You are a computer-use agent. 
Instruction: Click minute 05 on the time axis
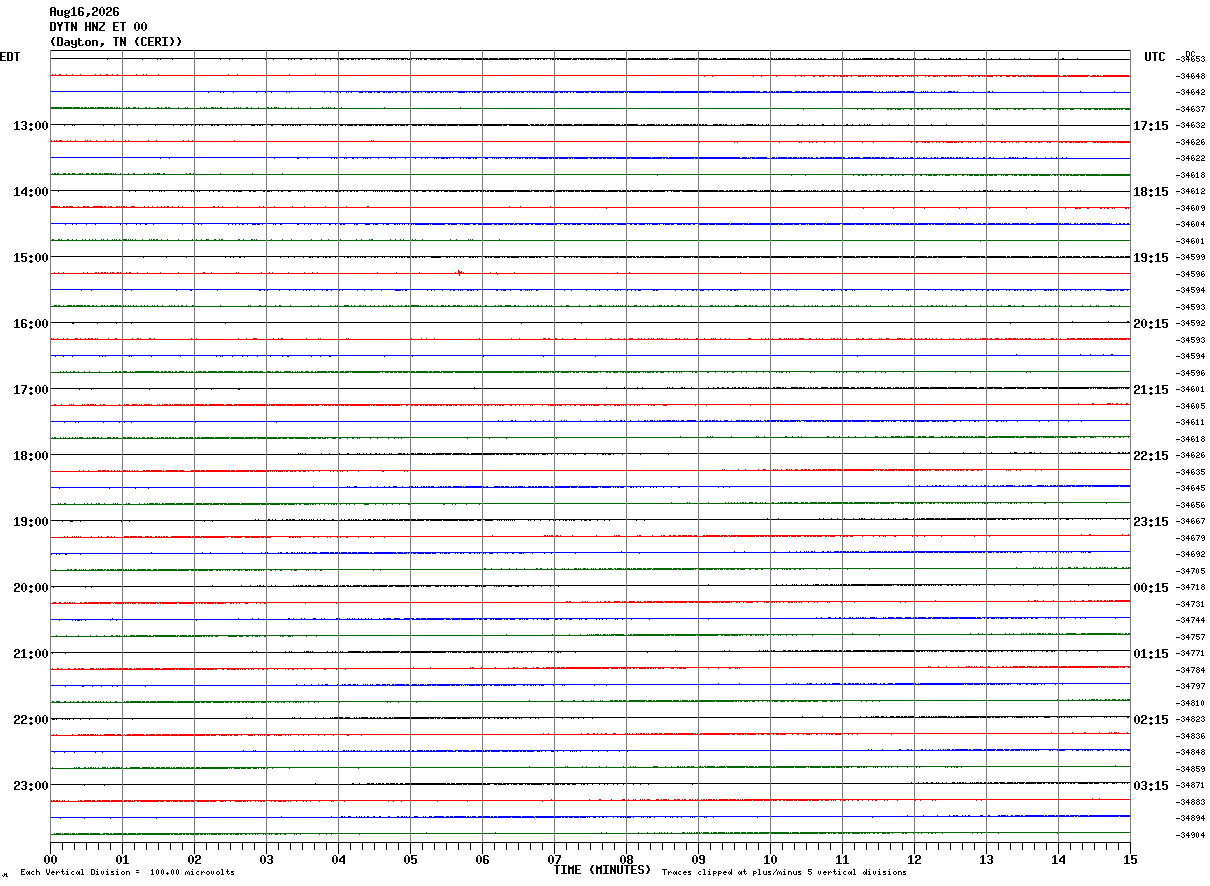[410, 859]
